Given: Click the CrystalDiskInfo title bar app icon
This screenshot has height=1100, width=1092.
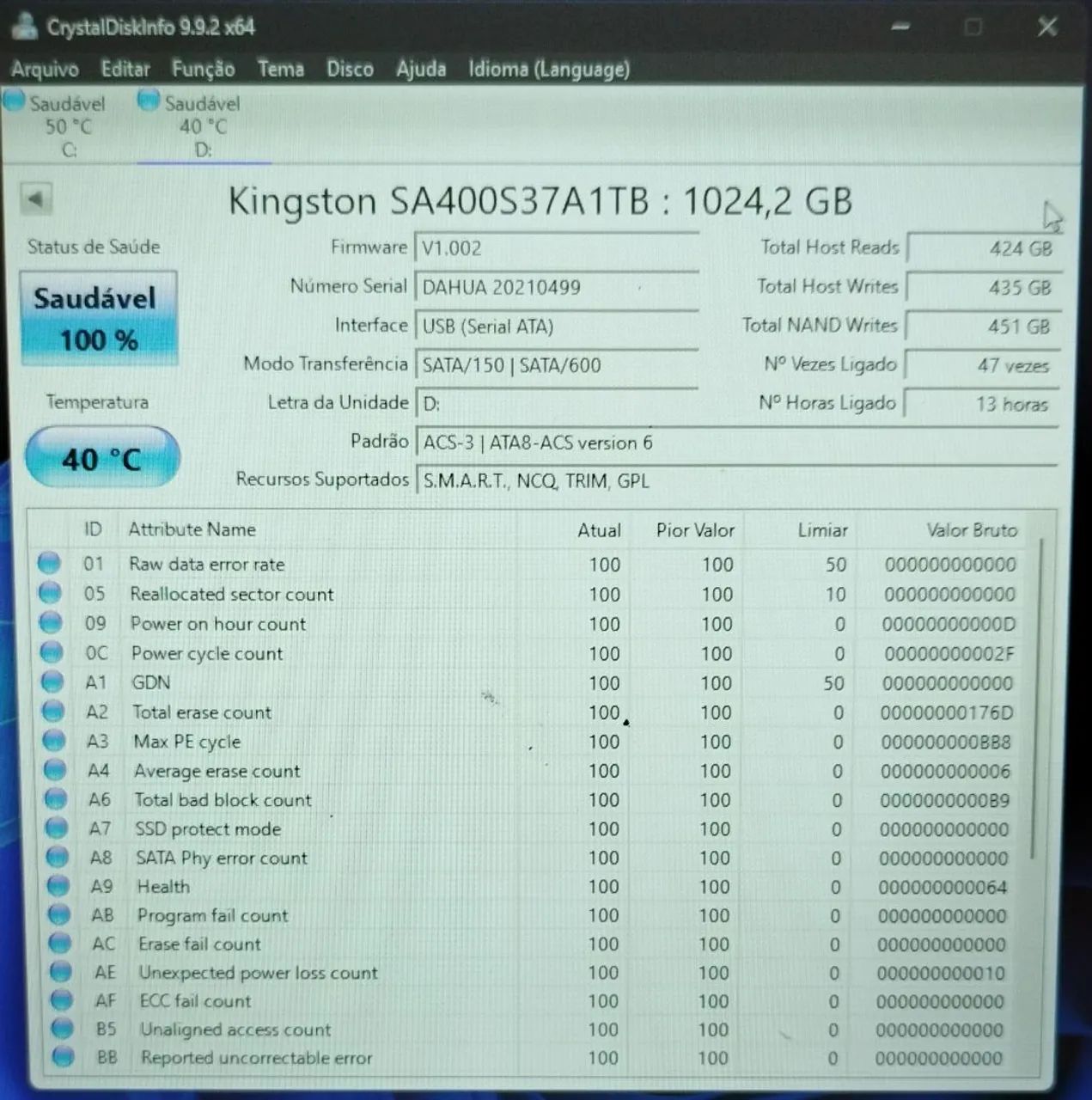Looking at the screenshot, I should [23, 25].
